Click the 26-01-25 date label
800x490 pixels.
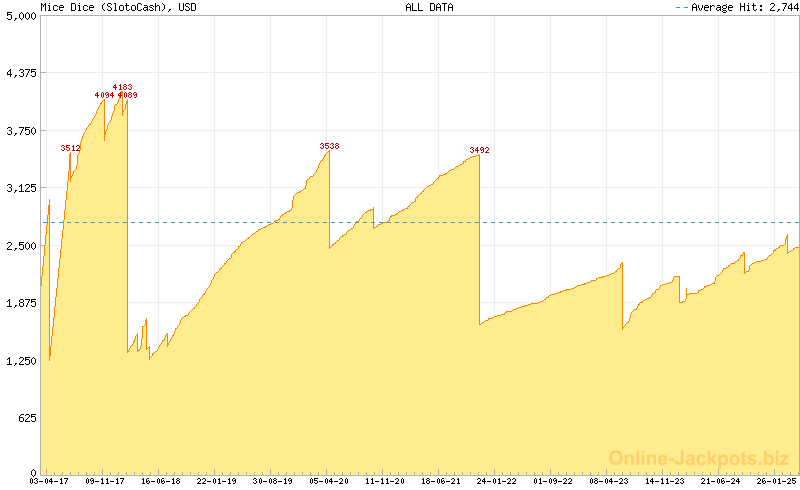point(776,481)
